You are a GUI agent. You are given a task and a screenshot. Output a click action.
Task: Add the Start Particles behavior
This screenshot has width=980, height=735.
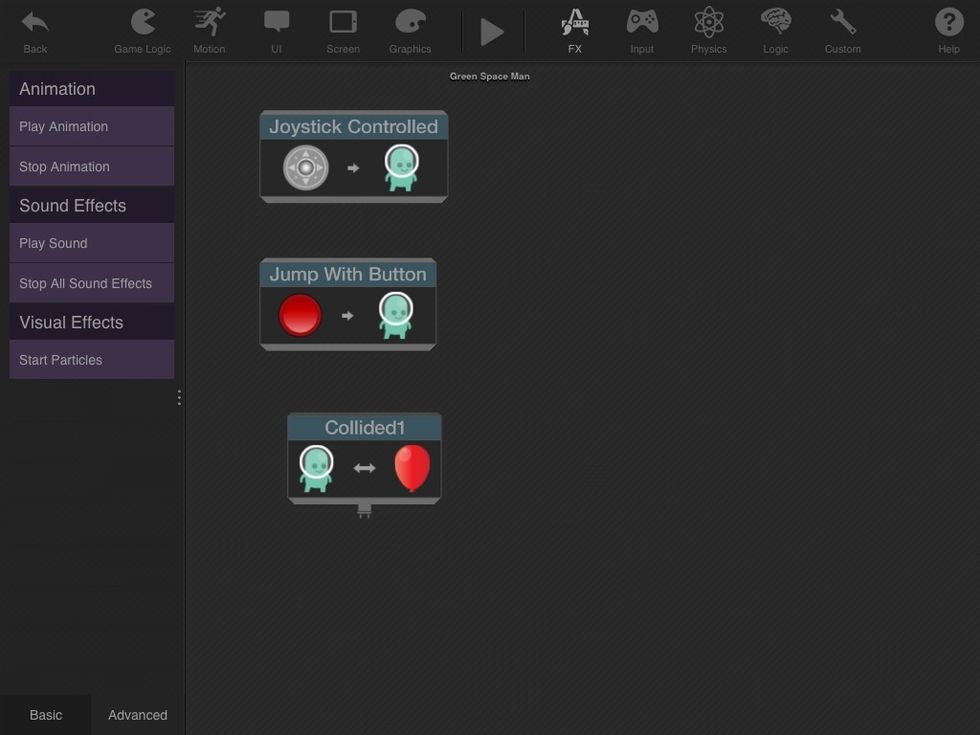[x=91, y=359]
